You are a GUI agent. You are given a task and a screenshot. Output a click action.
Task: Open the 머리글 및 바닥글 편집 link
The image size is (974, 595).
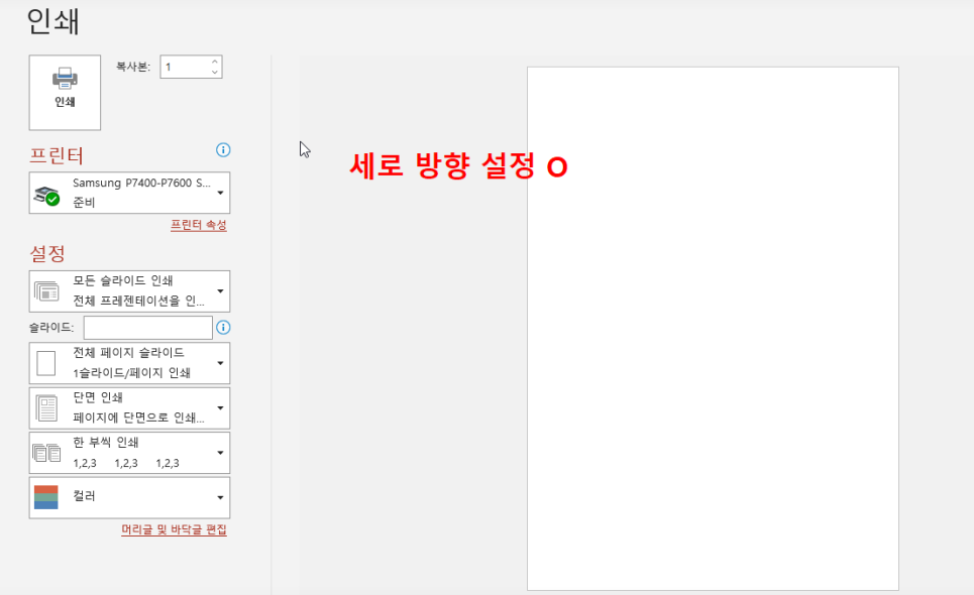174,530
